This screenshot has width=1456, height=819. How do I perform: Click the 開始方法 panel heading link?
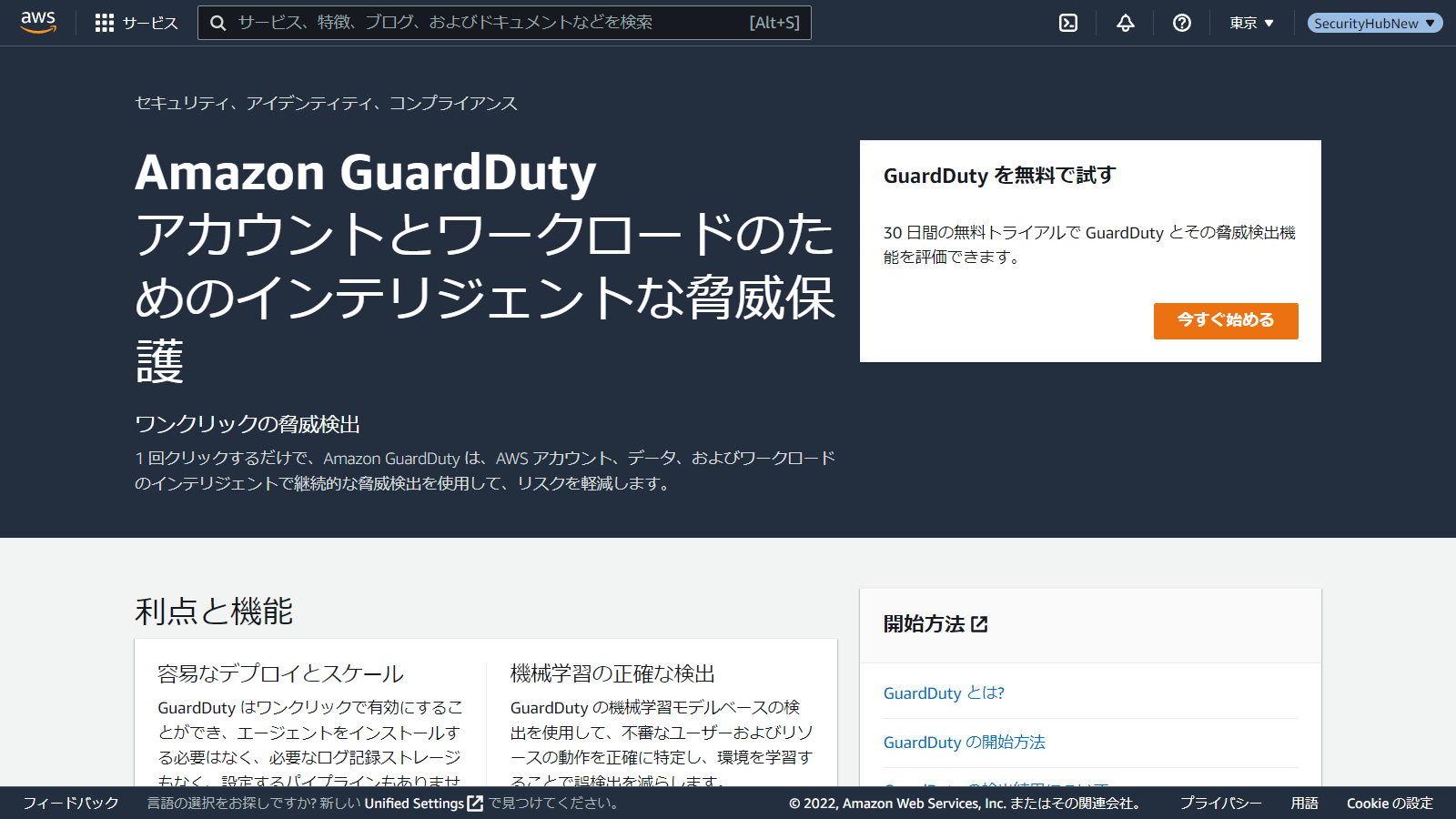point(924,624)
